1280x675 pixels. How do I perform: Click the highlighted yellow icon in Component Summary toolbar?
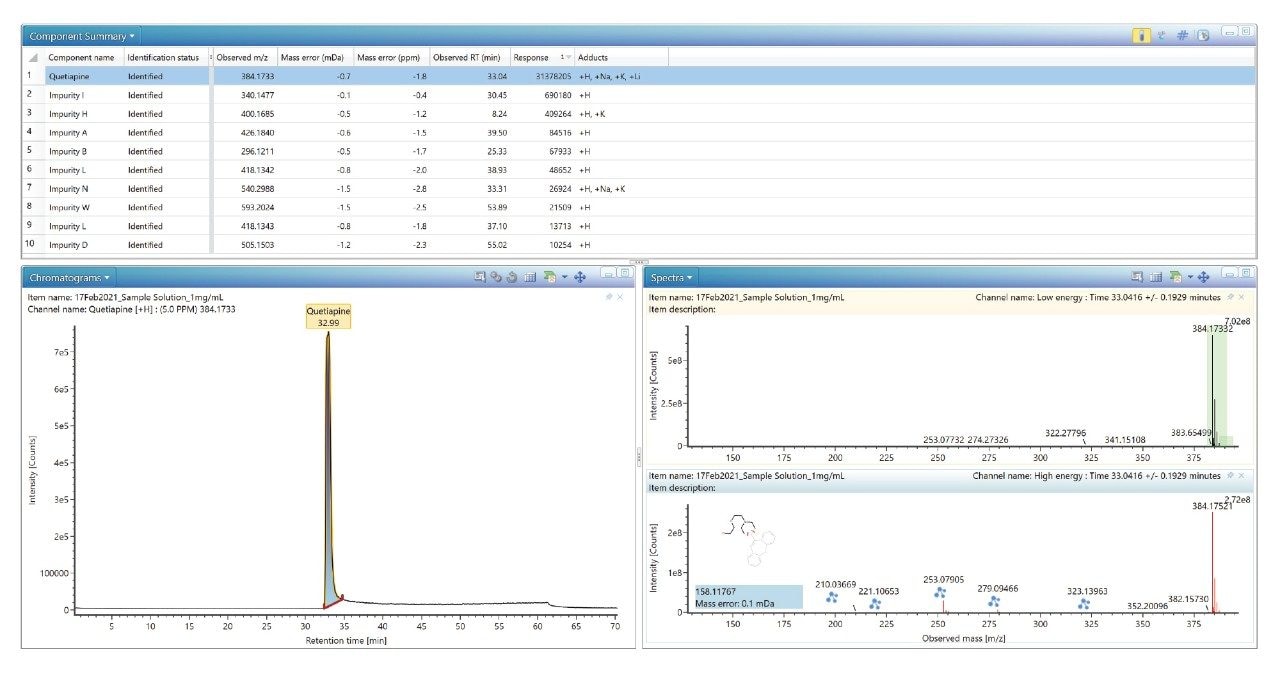pos(1141,36)
